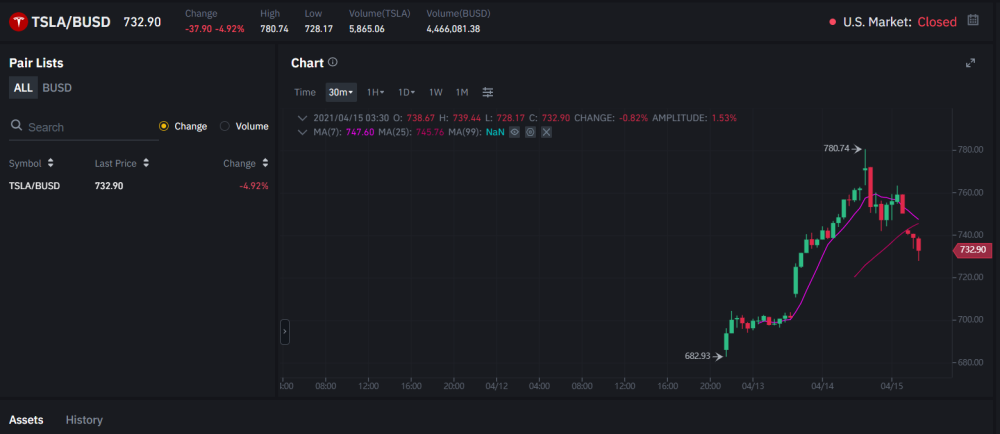Click the Tesla logo icon

18,22
